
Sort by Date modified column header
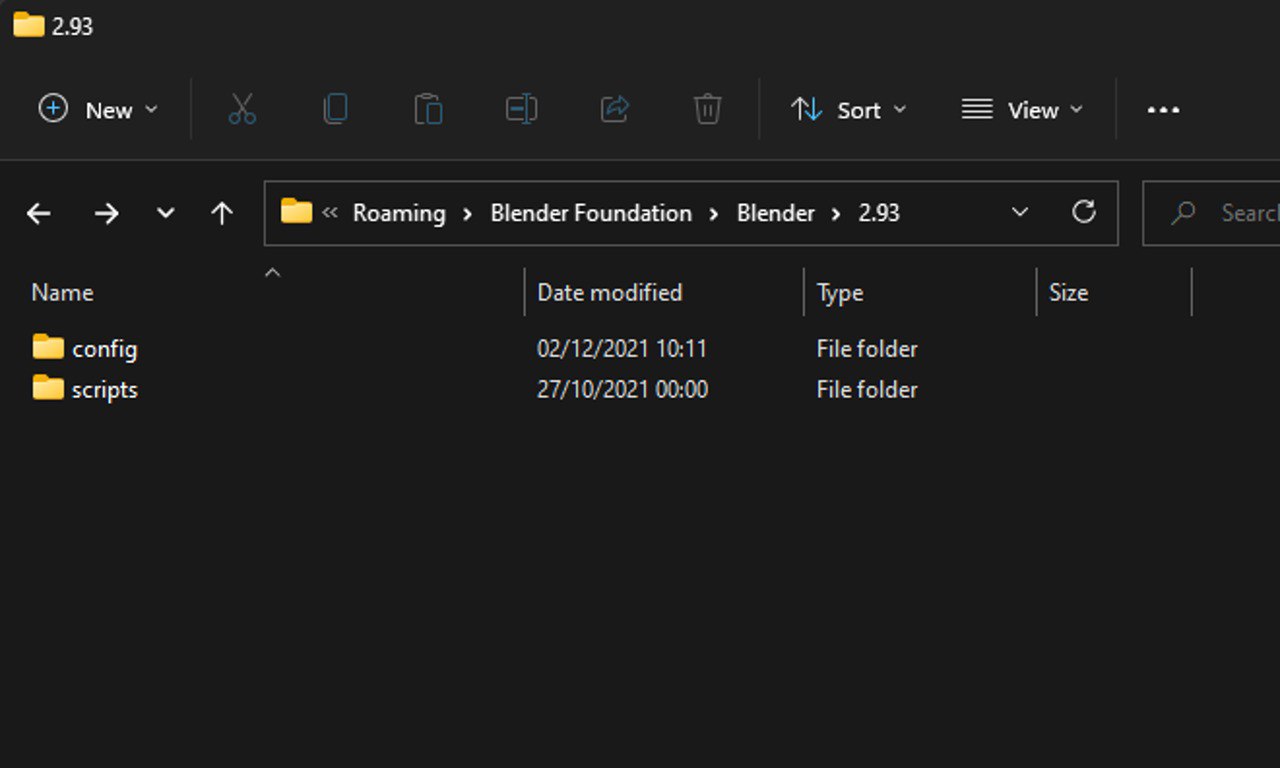click(609, 293)
